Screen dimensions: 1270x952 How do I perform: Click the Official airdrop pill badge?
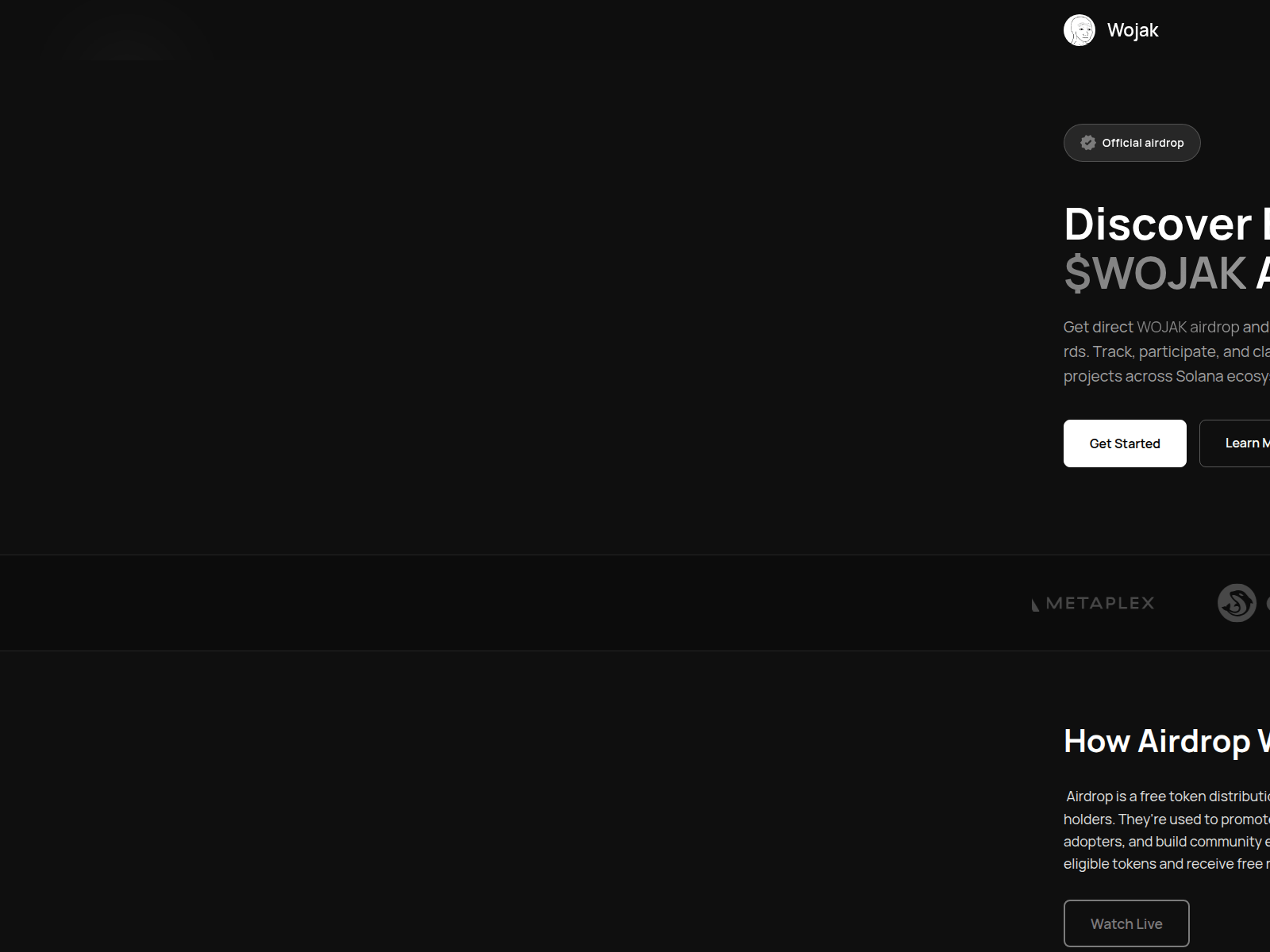[x=1132, y=143]
